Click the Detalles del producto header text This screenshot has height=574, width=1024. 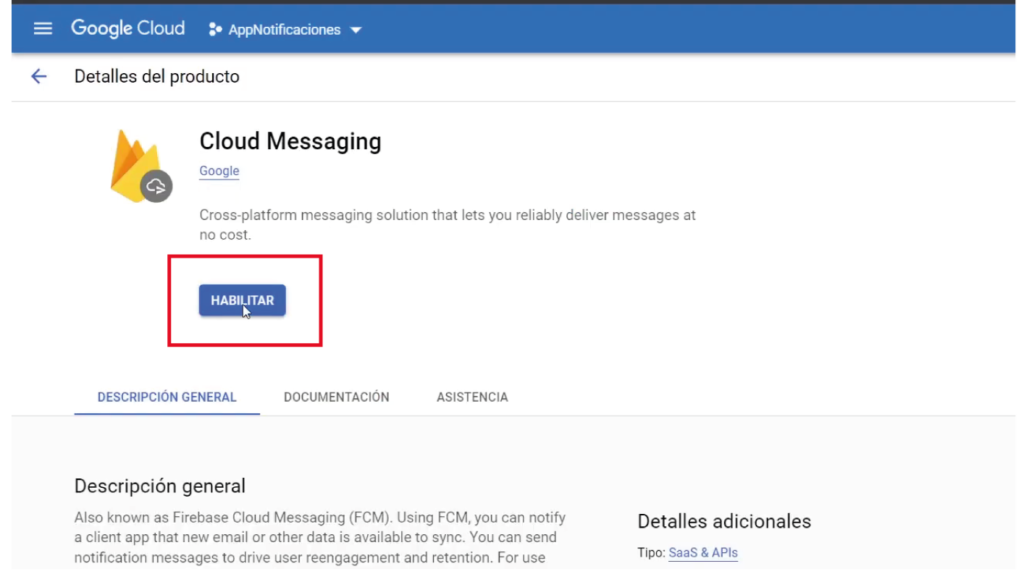tap(157, 77)
